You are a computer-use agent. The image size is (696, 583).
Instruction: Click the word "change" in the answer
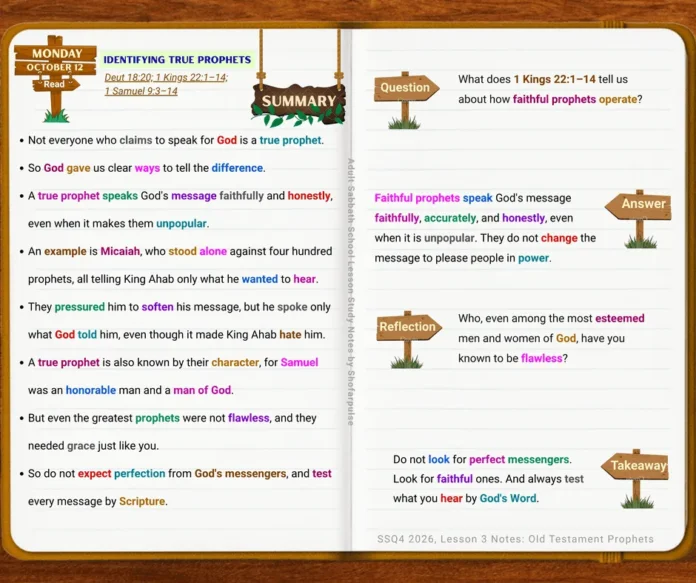[x=559, y=238]
